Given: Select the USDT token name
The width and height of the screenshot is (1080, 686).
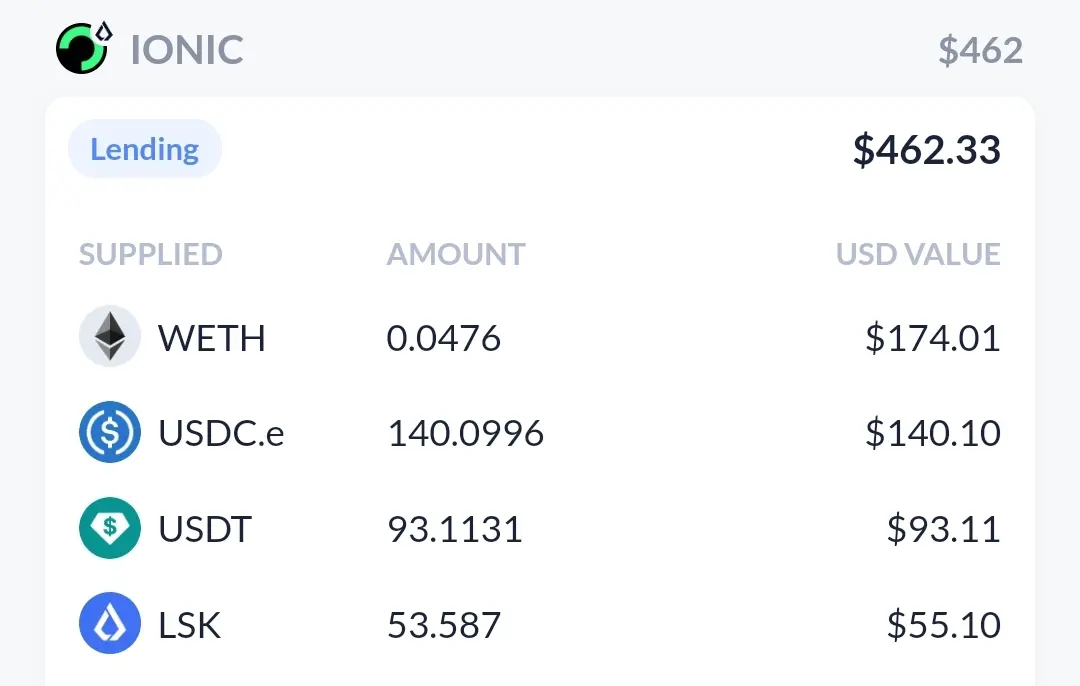Looking at the screenshot, I should point(205,529).
